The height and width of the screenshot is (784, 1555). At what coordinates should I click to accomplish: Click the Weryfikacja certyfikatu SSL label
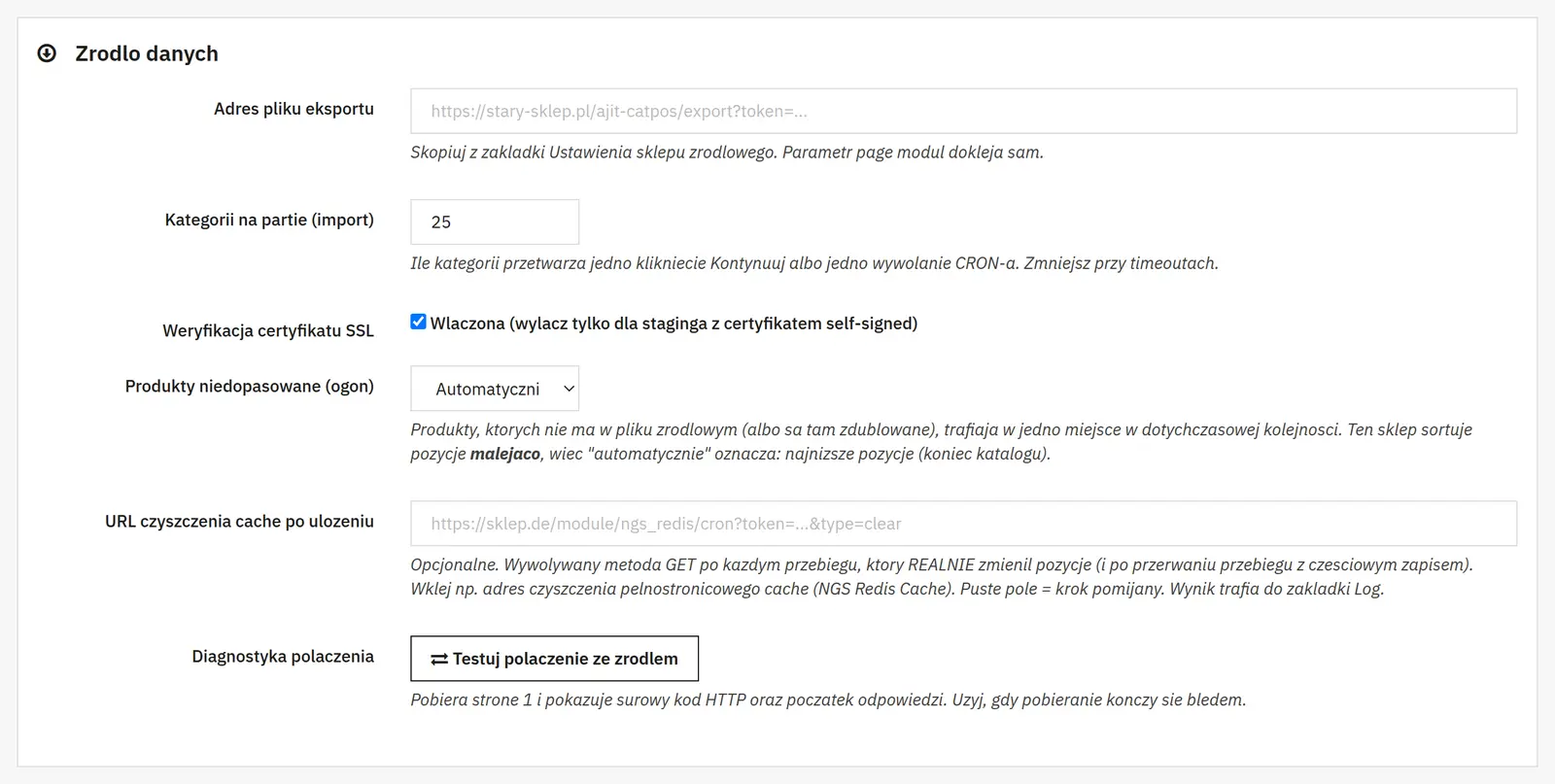(268, 330)
